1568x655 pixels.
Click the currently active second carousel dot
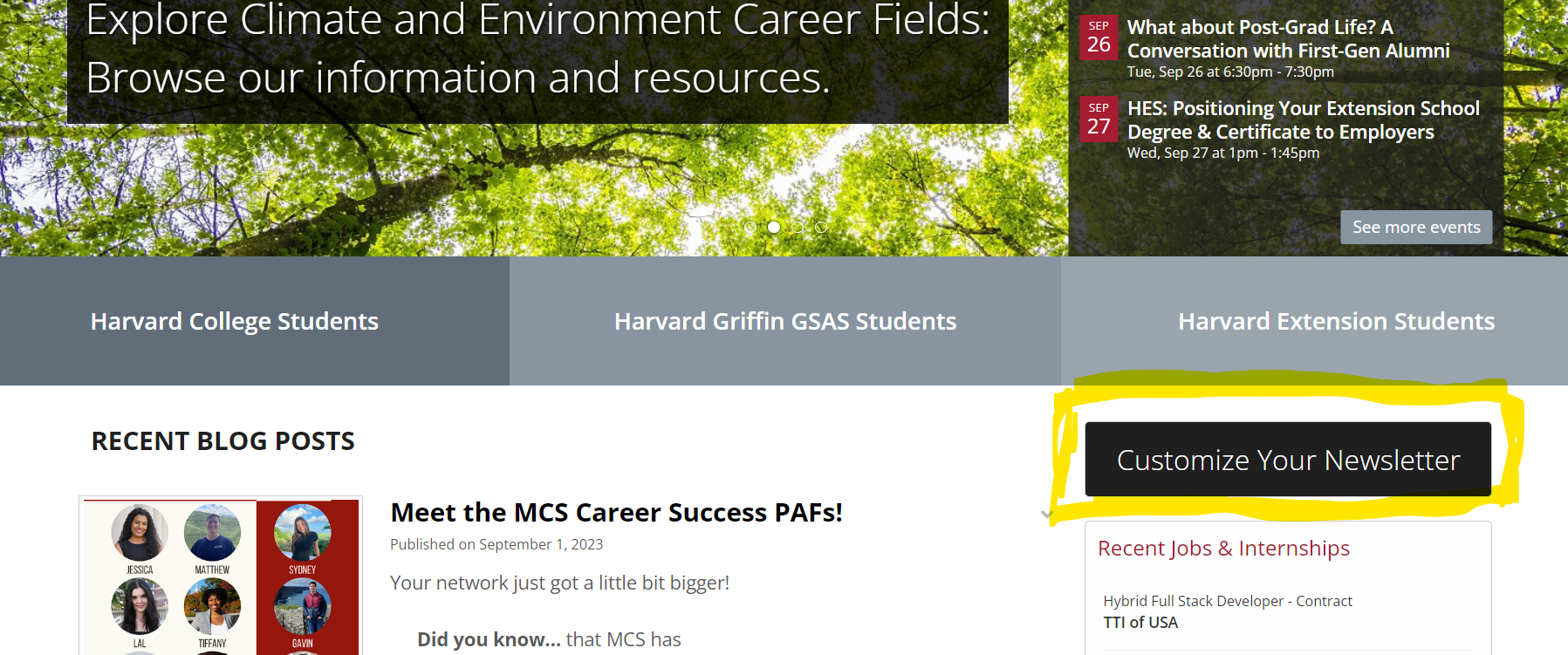(x=774, y=227)
